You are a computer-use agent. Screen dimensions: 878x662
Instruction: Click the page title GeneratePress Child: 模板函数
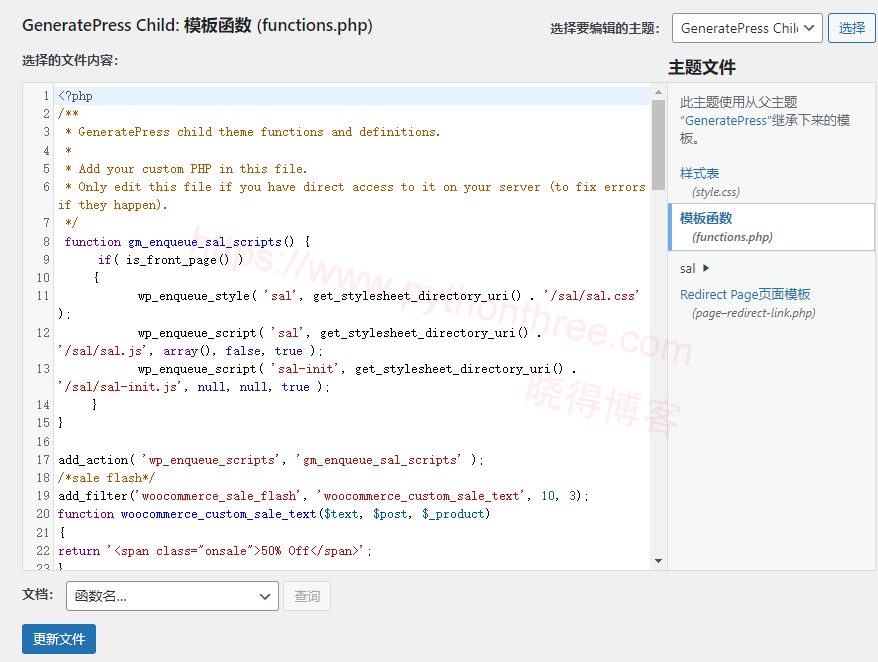[197, 25]
